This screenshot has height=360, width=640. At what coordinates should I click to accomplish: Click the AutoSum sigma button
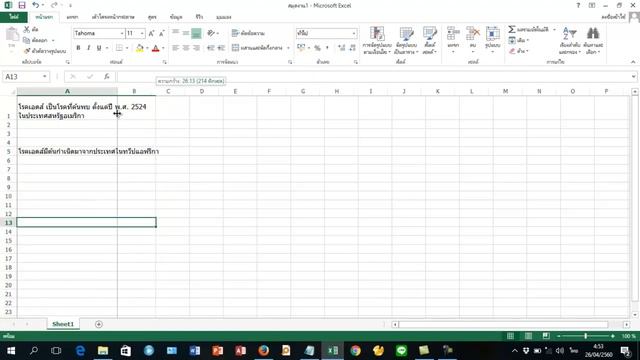pos(528,29)
